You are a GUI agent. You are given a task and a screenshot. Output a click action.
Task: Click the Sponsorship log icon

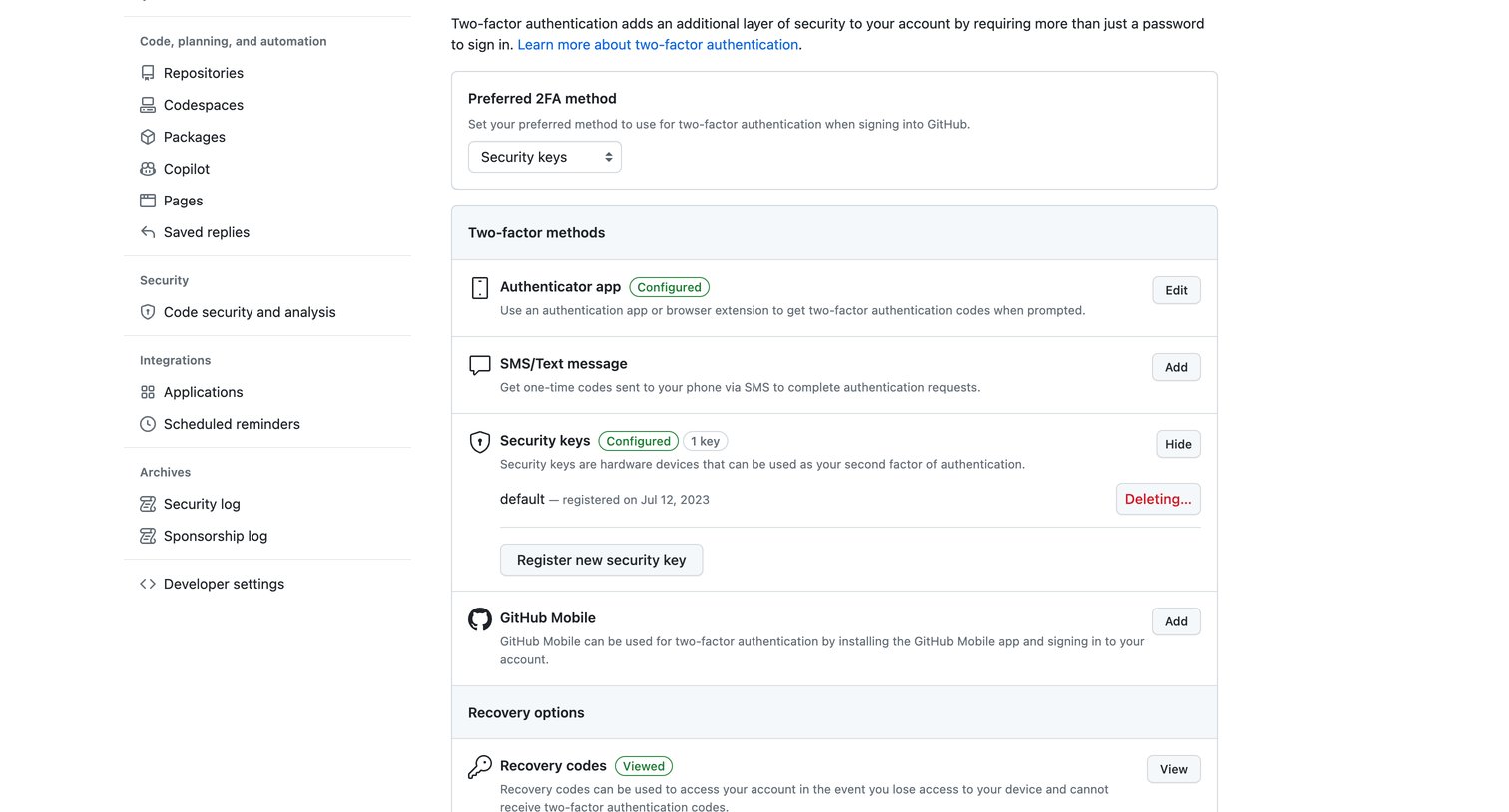[x=148, y=536]
